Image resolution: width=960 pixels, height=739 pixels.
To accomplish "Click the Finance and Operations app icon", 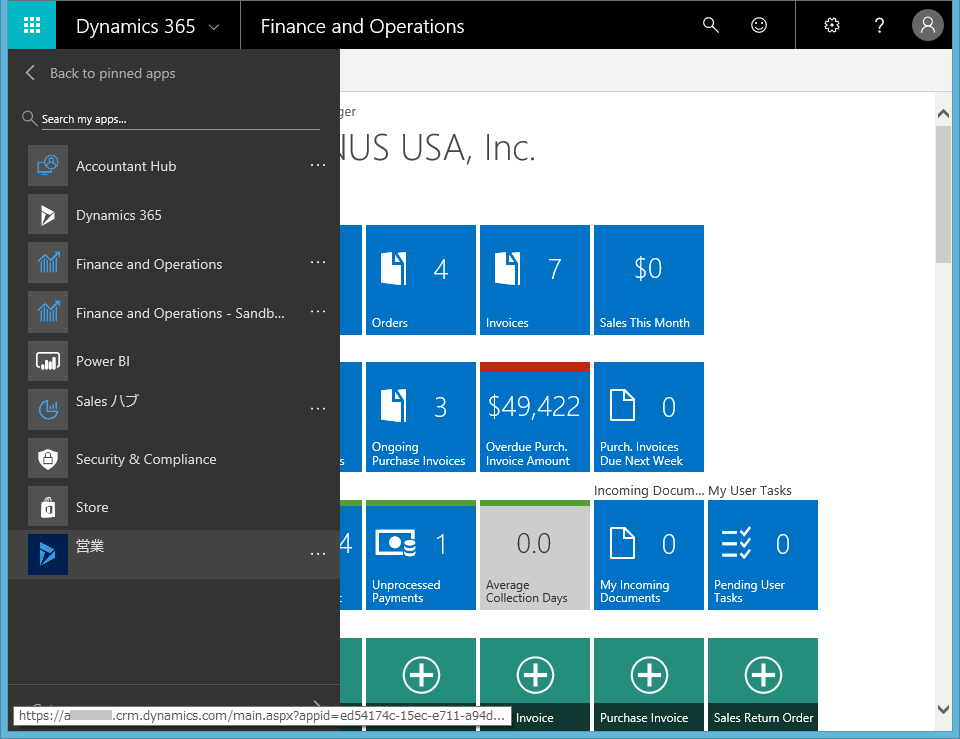I will click(48, 263).
